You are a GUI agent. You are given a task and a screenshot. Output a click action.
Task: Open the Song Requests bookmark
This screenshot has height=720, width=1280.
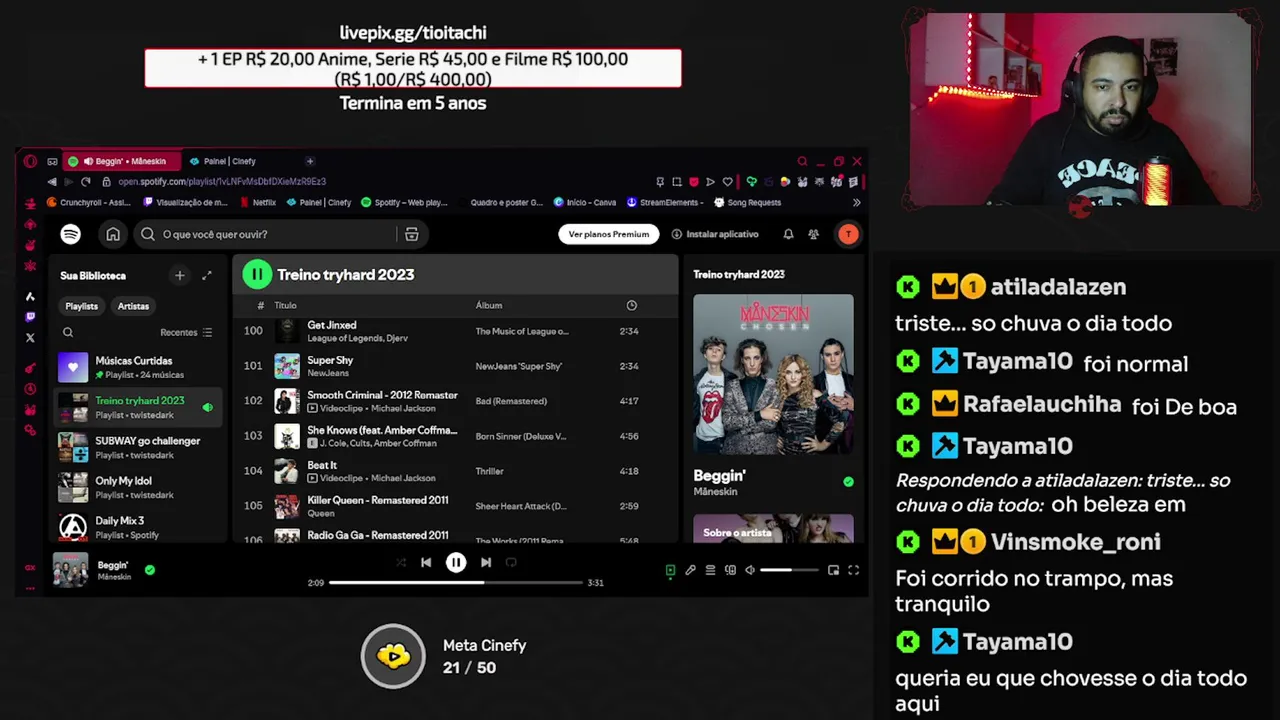pyautogui.click(x=747, y=202)
